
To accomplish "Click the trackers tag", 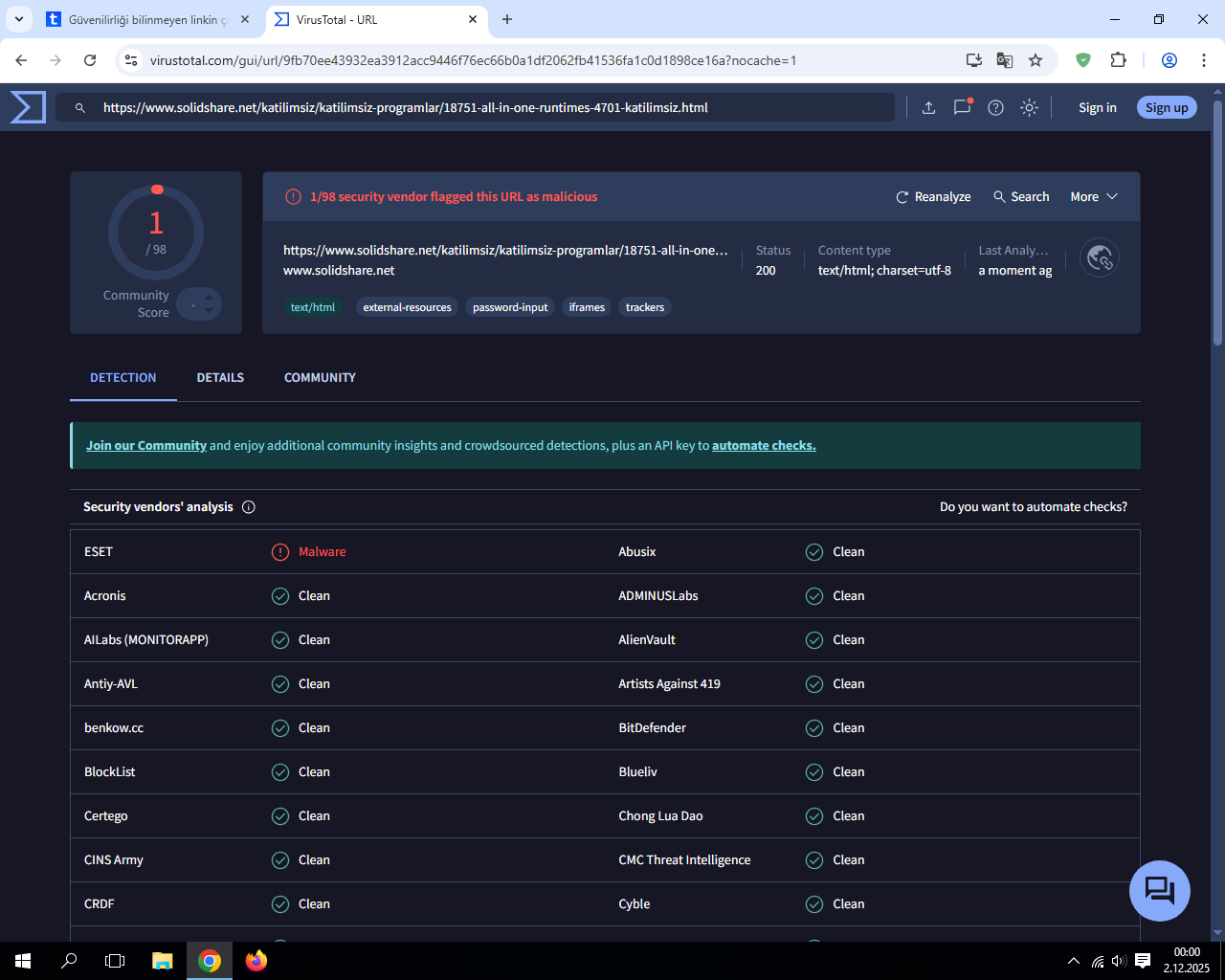I will click(x=645, y=307).
